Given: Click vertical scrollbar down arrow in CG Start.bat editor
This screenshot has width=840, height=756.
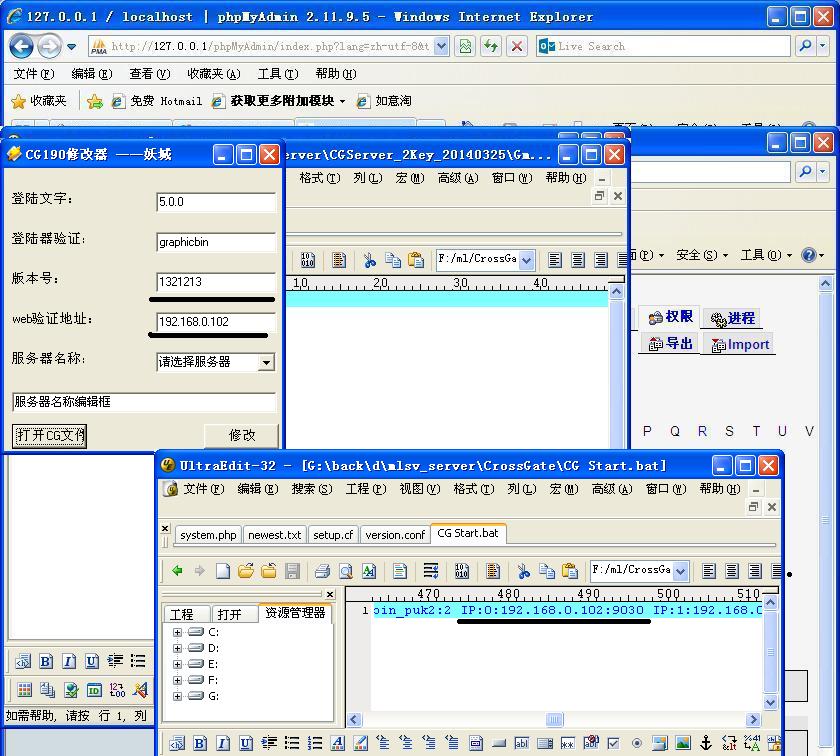Looking at the screenshot, I should 770,702.
